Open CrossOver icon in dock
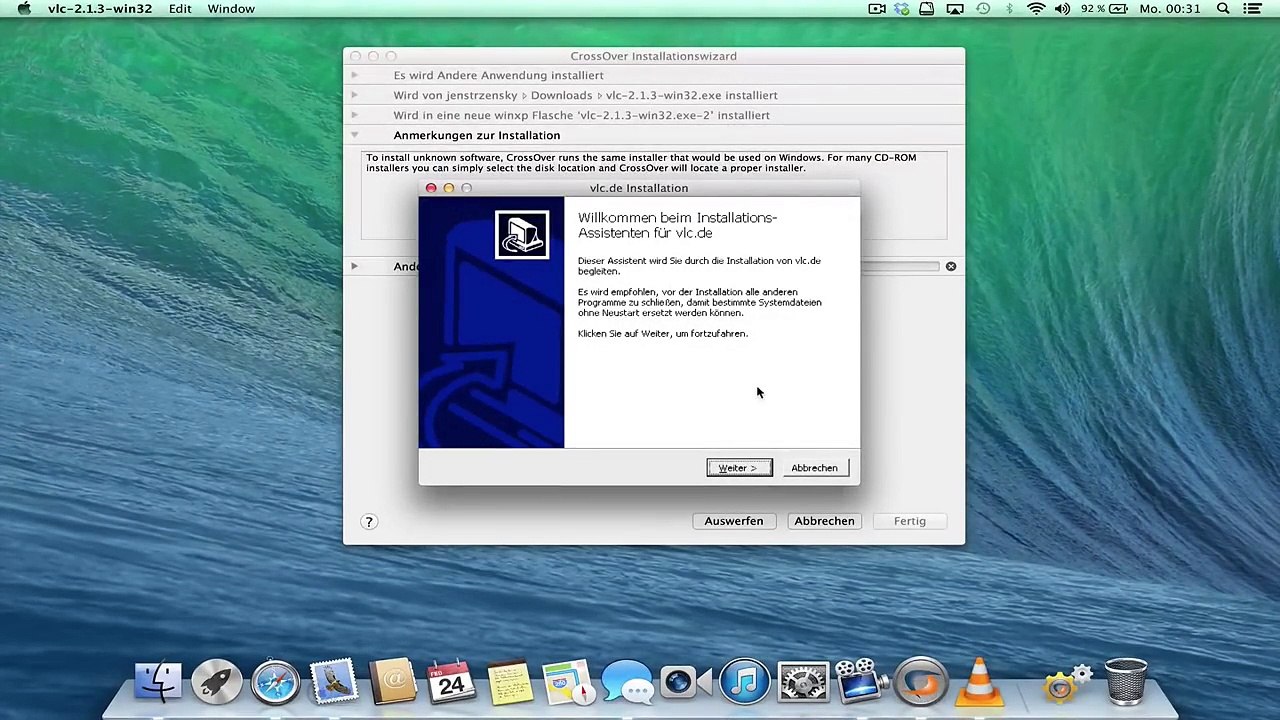Image resolution: width=1280 pixels, height=720 pixels. tap(920, 683)
